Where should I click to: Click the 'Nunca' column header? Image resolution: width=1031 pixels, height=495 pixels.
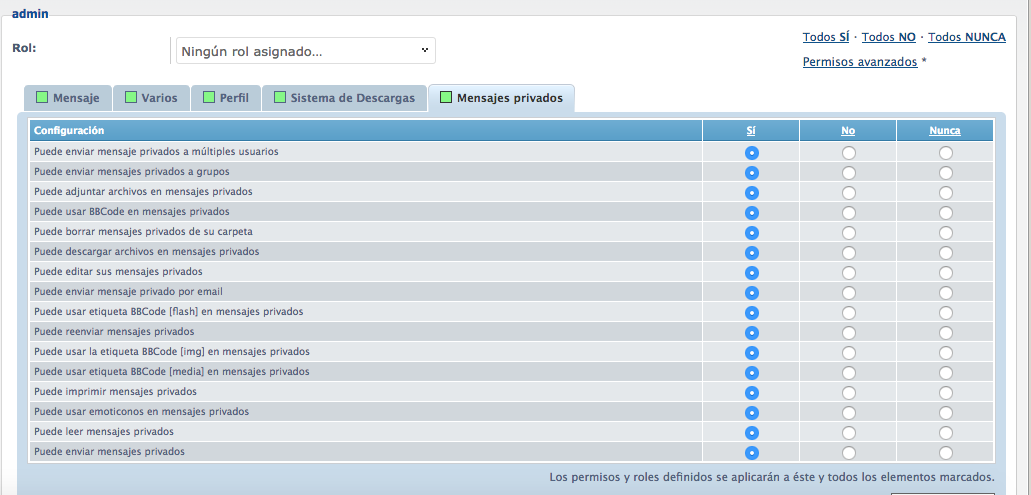(x=944, y=131)
